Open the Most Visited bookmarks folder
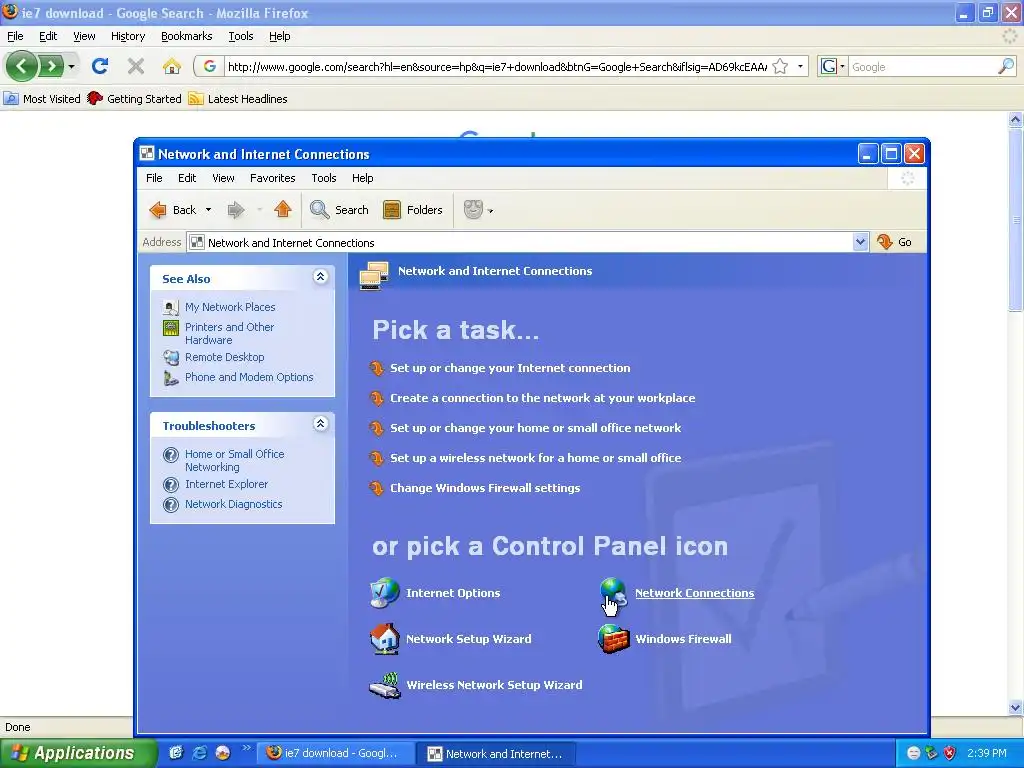Screen dimensions: 1024x768 click(42, 99)
